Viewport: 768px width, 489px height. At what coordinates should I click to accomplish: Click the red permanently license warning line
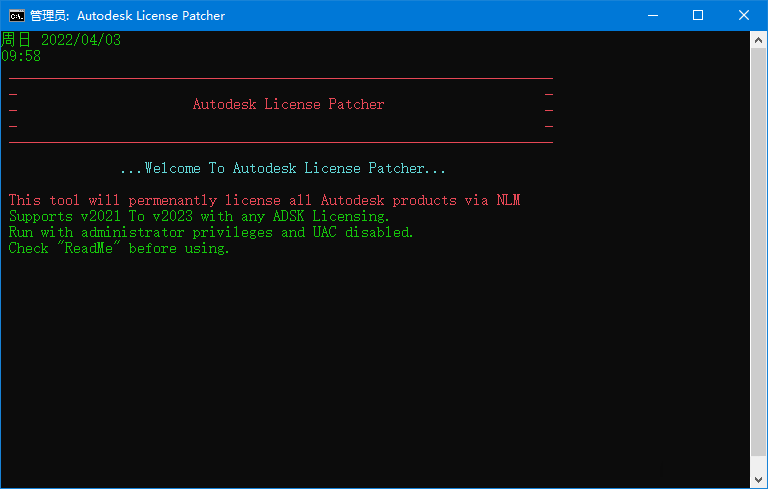(x=250, y=201)
